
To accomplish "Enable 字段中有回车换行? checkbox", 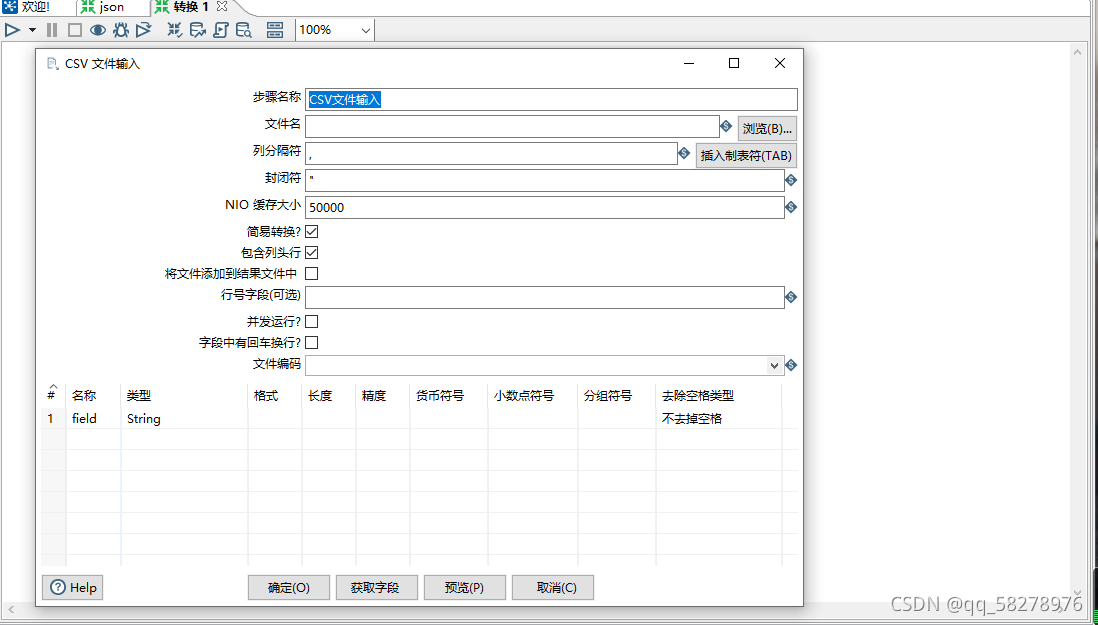I will (x=312, y=342).
